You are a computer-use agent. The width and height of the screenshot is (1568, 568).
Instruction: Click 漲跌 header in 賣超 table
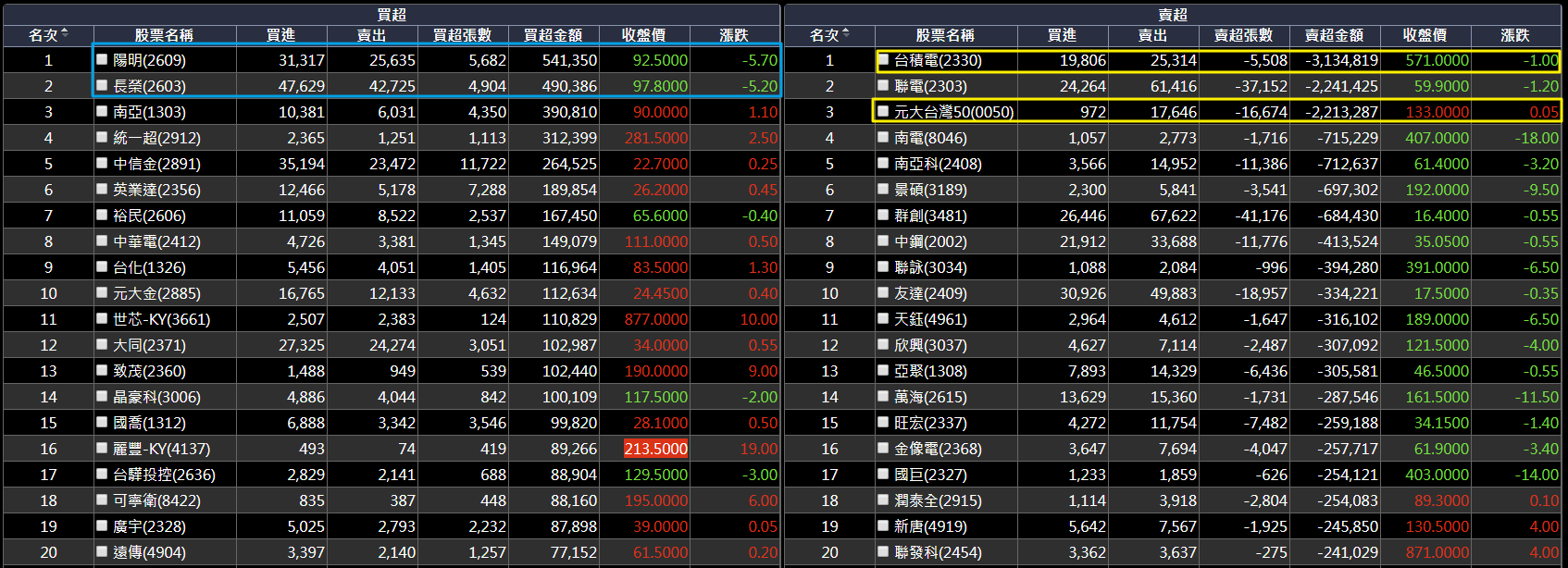coord(1515,35)
